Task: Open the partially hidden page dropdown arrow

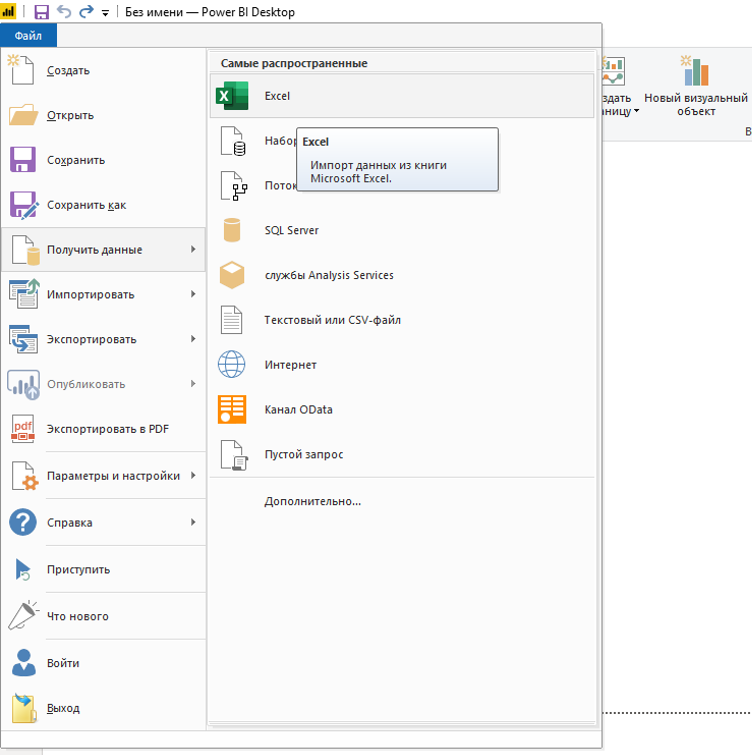Action: 637,111
